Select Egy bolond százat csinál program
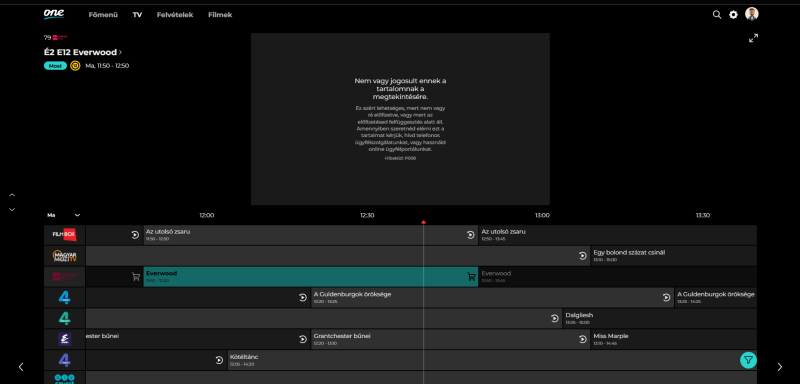Image resolution: width=800 pixels, height=384 pixels. point(673,256)
